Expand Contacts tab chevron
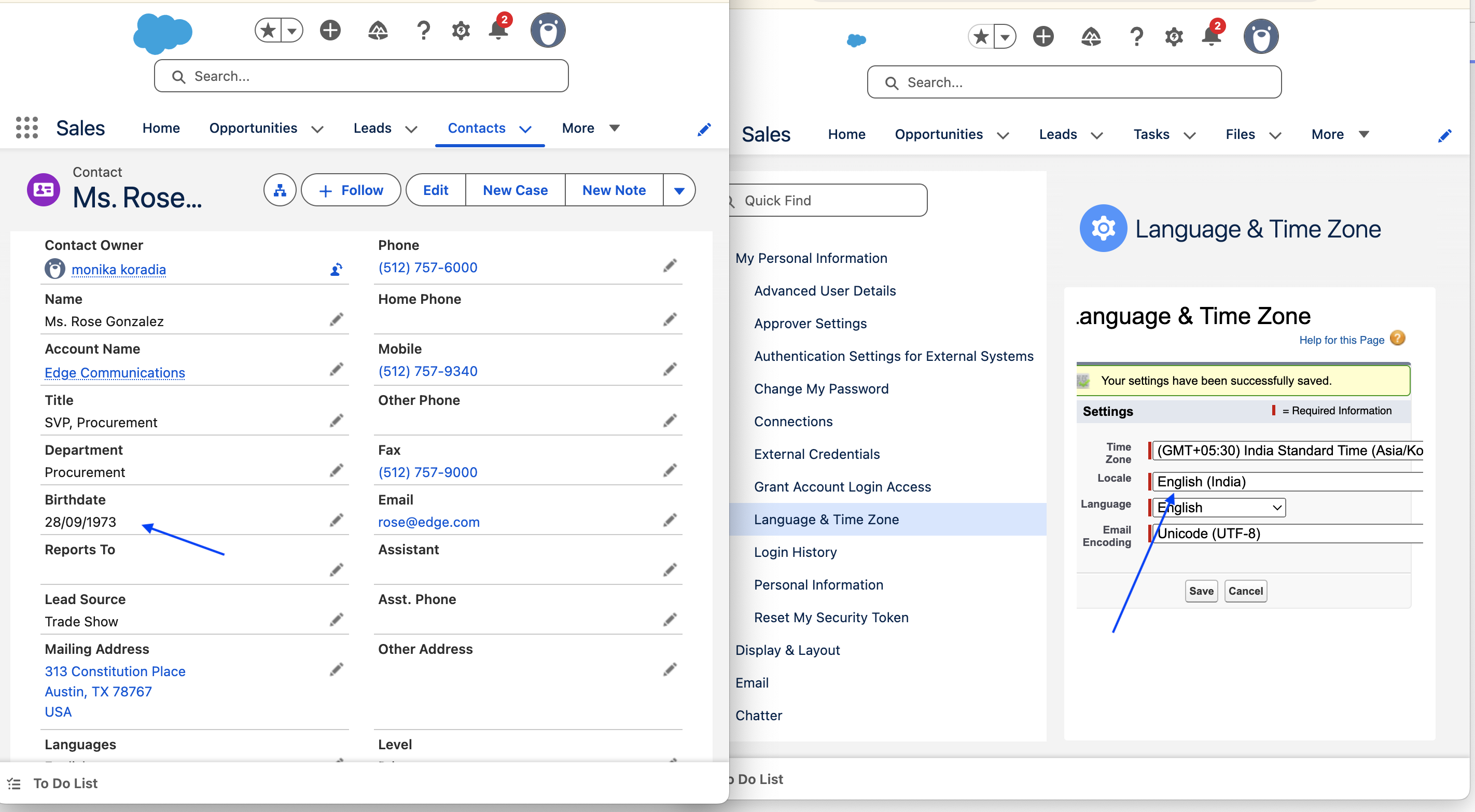 pyautogui.click(x=525, y=130)
